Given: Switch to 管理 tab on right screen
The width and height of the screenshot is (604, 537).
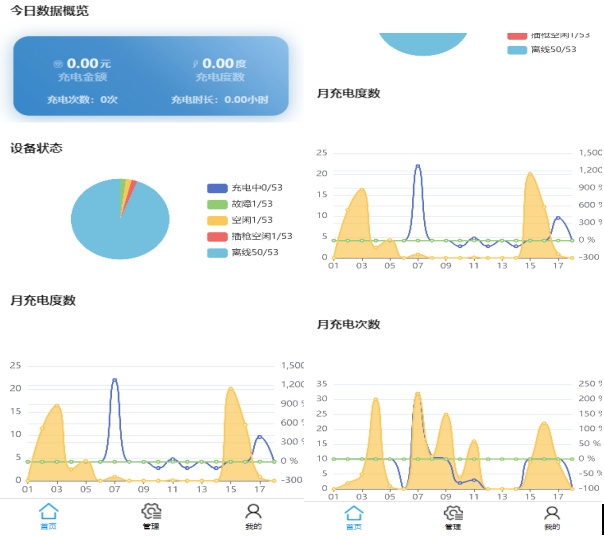Looking at the screenshot, I should pos(453,517).
